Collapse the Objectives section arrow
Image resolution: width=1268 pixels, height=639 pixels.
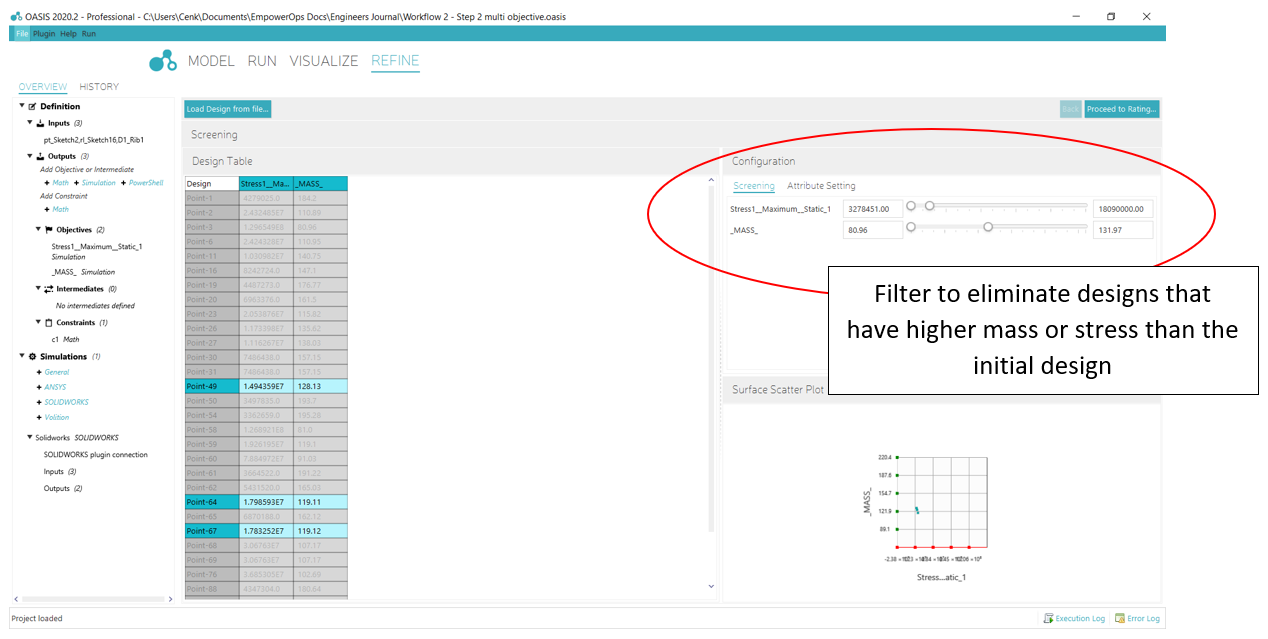point(38,230)
